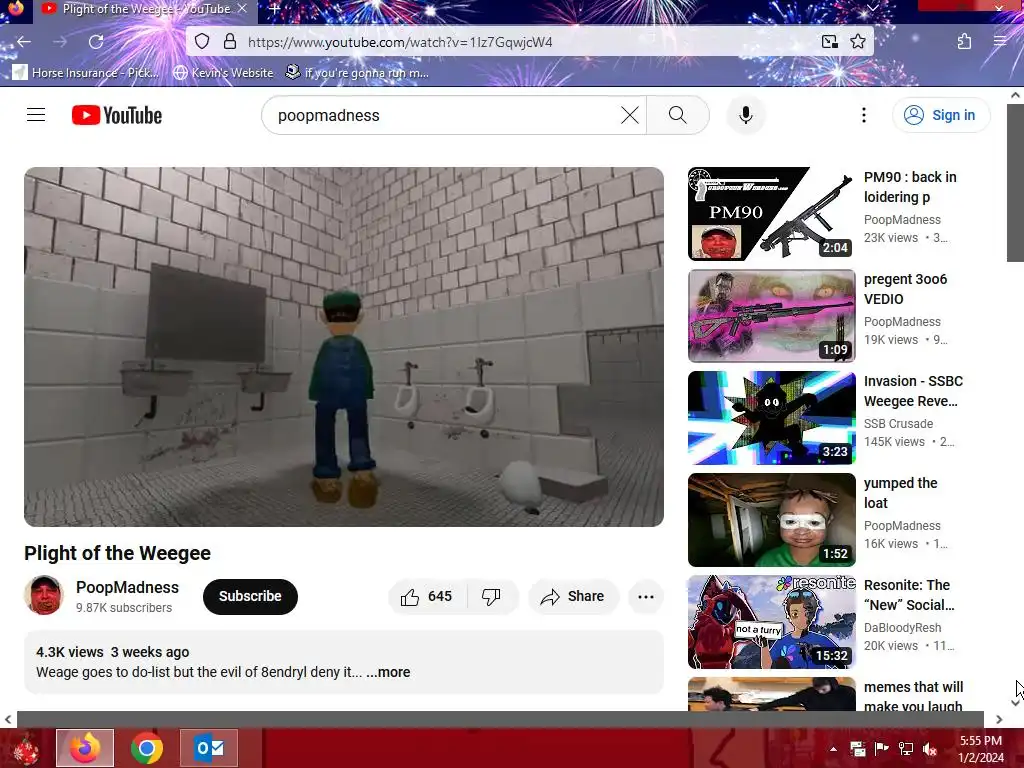Open picture-in-picture icon in address bar
This screenshot has height=768, width=1024.
[x=829, y=42]
